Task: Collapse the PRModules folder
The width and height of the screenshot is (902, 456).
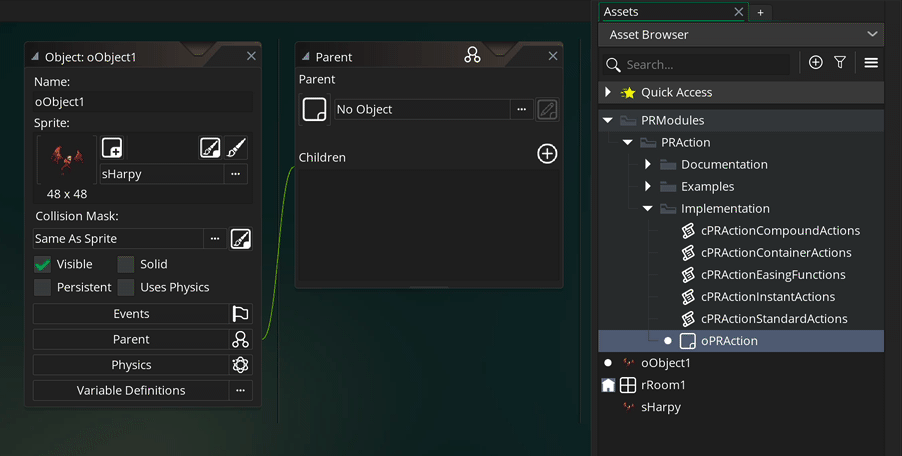Action: pyautogui.click(x=608, y=120)
